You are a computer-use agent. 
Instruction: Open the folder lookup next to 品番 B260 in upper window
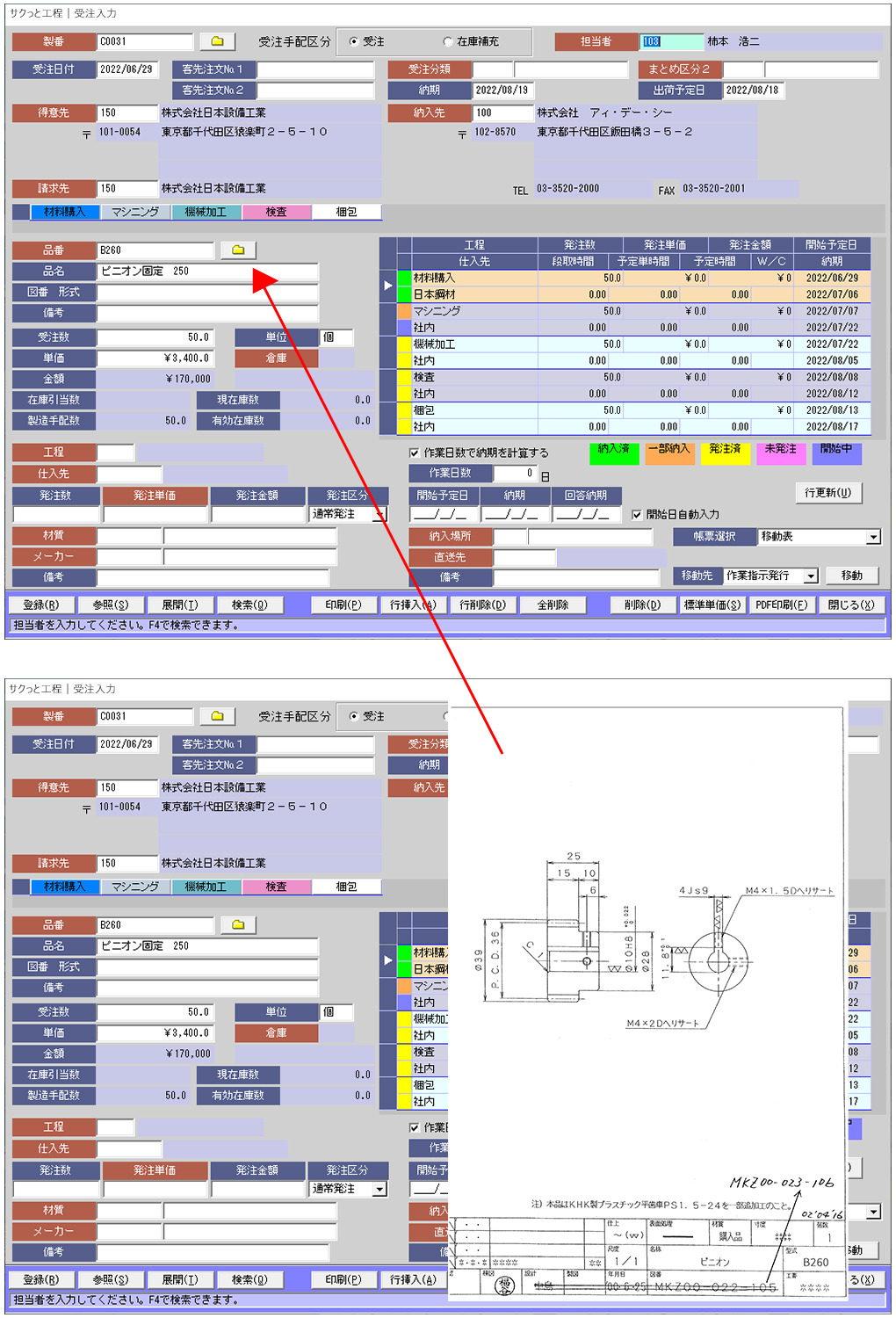(x=237, y=250)
